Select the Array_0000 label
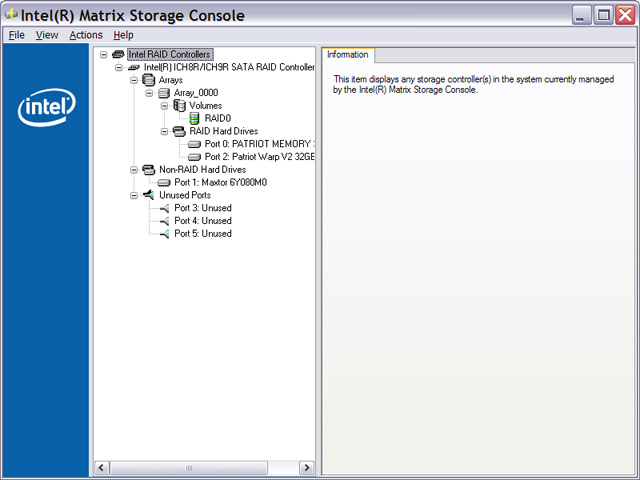The width and height of the screenshot is (640, 480). point(196,93)
